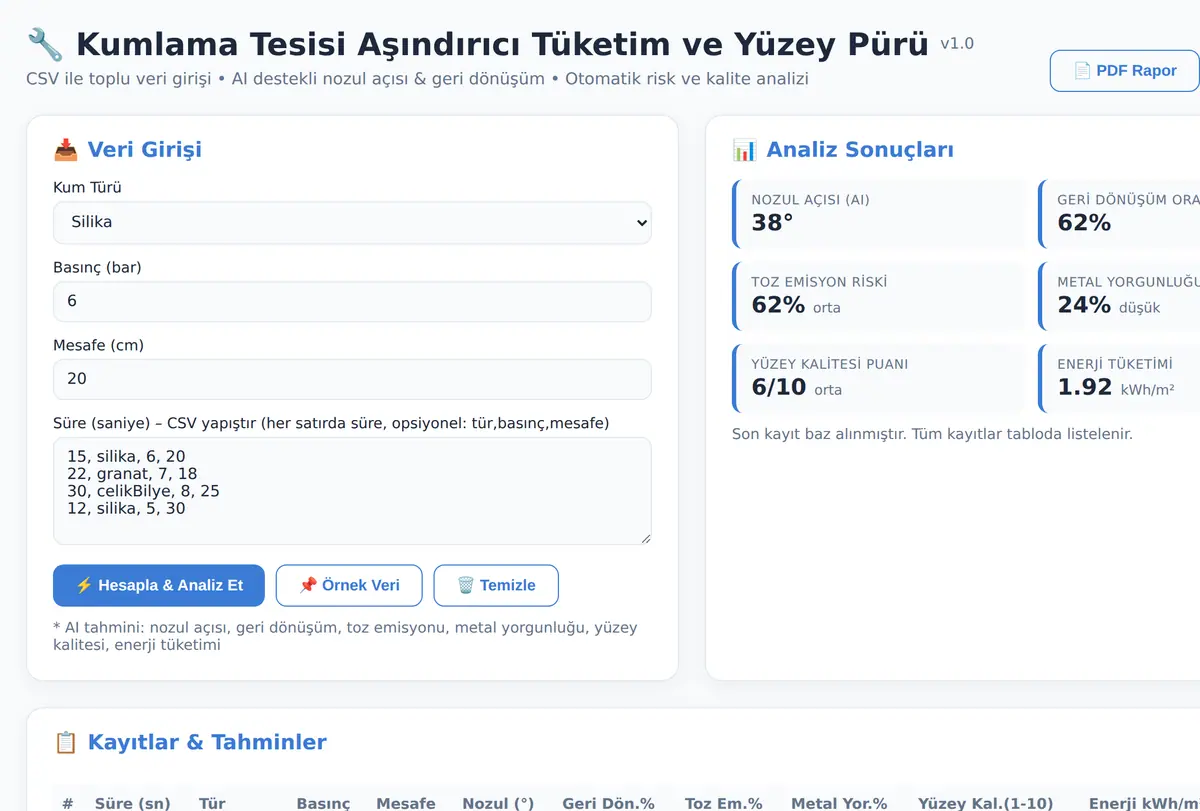Image resolution: width=1200 pixels, height=811 pixels.
Task: Export report with PDF Rapor button
Action: (x=1124, y=71)
